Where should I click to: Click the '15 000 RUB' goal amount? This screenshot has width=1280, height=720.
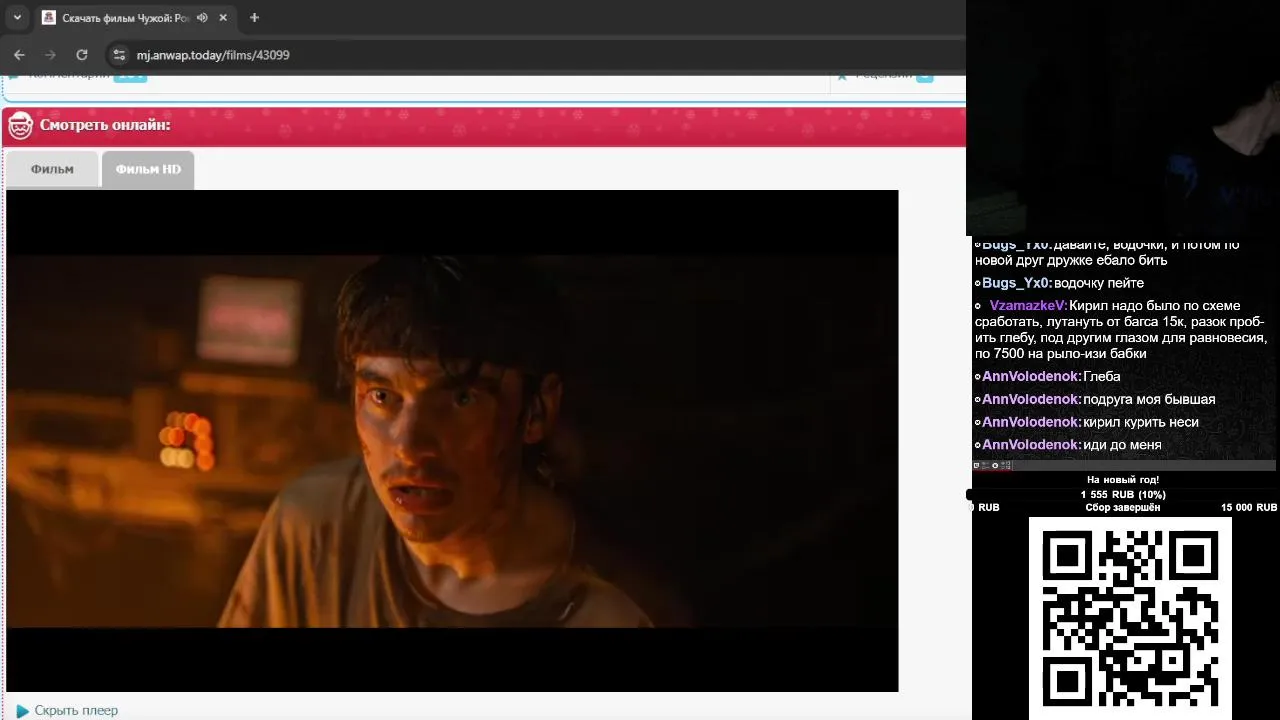[x=1248, y=508]
